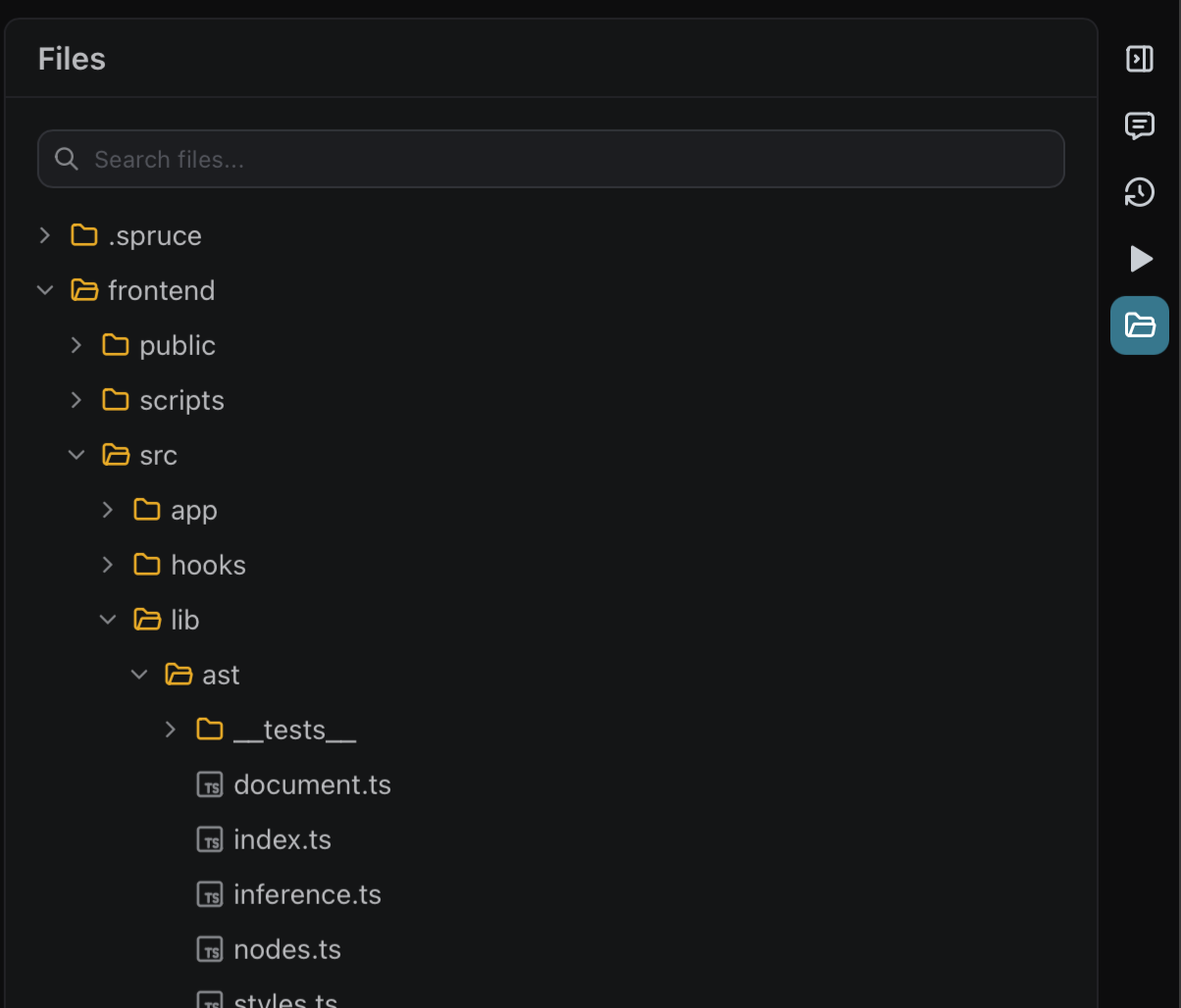Click the run play icon
This screenshot has width=1181, height=1008.
[x=1141, y=259]
